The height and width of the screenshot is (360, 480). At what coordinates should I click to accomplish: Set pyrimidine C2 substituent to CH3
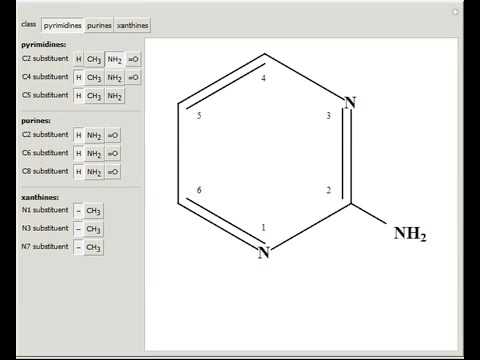tap(94, 59)
